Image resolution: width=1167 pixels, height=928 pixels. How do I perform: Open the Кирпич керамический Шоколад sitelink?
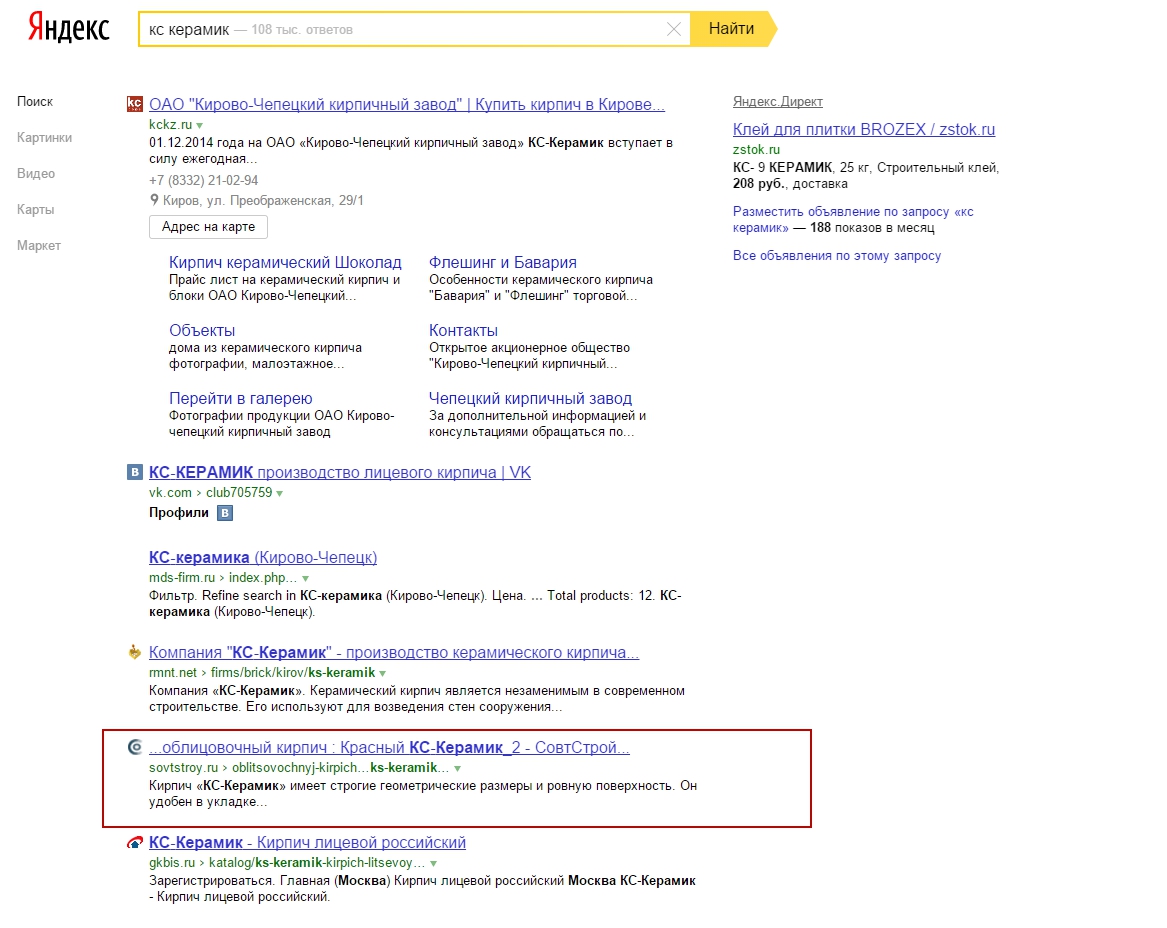click(x=285, y=262)
